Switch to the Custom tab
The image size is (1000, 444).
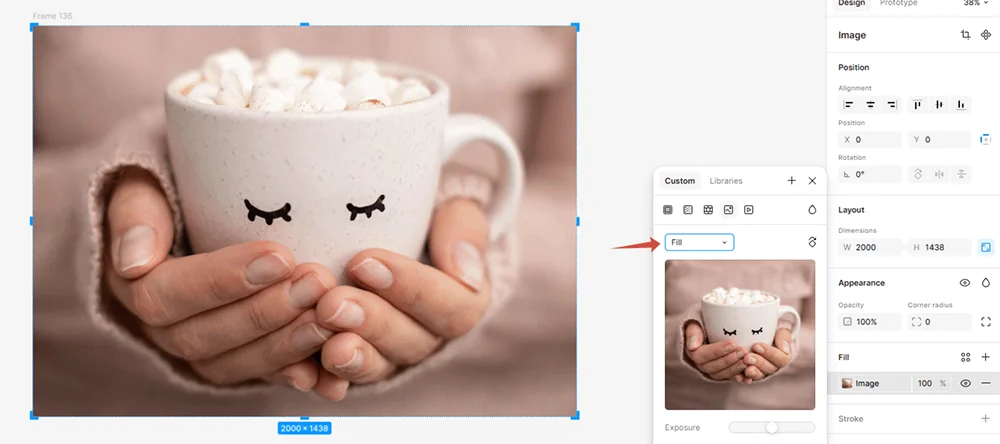tap(680, 181)
